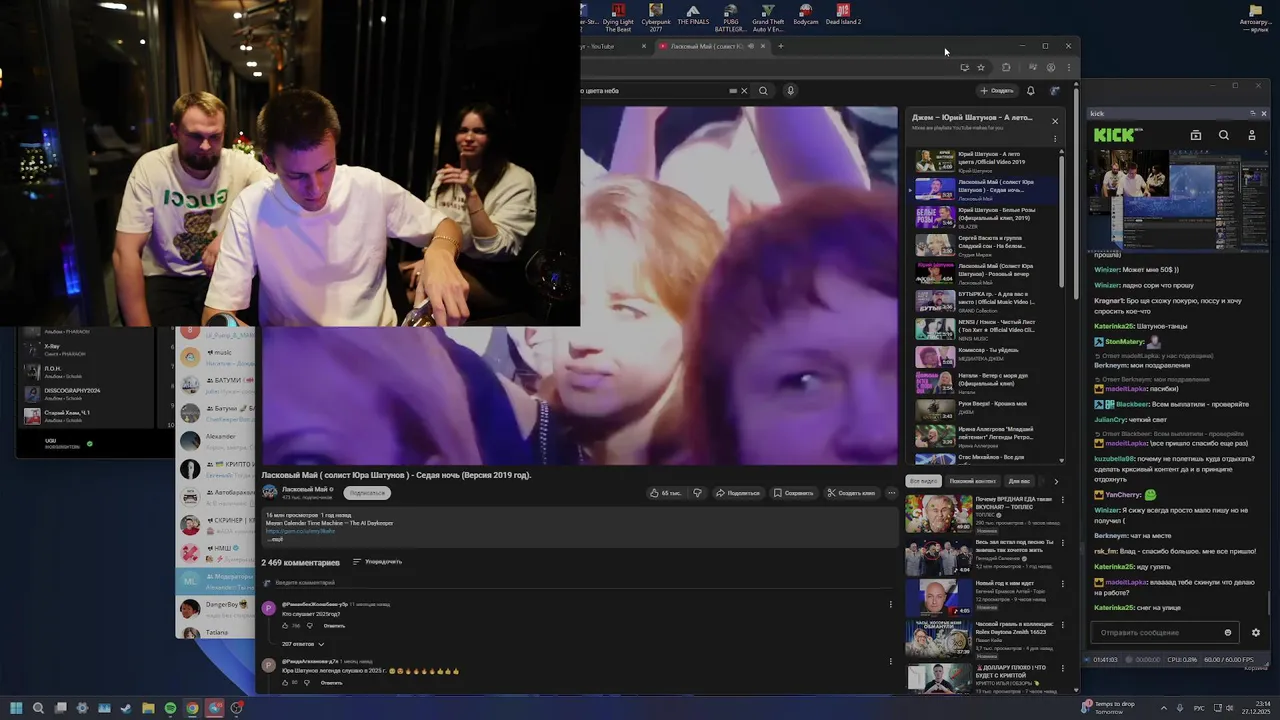This screenshot has height=720, width=1280.
Task: Open the browser extensions puzzle icon
Action: coord(1006,67)
